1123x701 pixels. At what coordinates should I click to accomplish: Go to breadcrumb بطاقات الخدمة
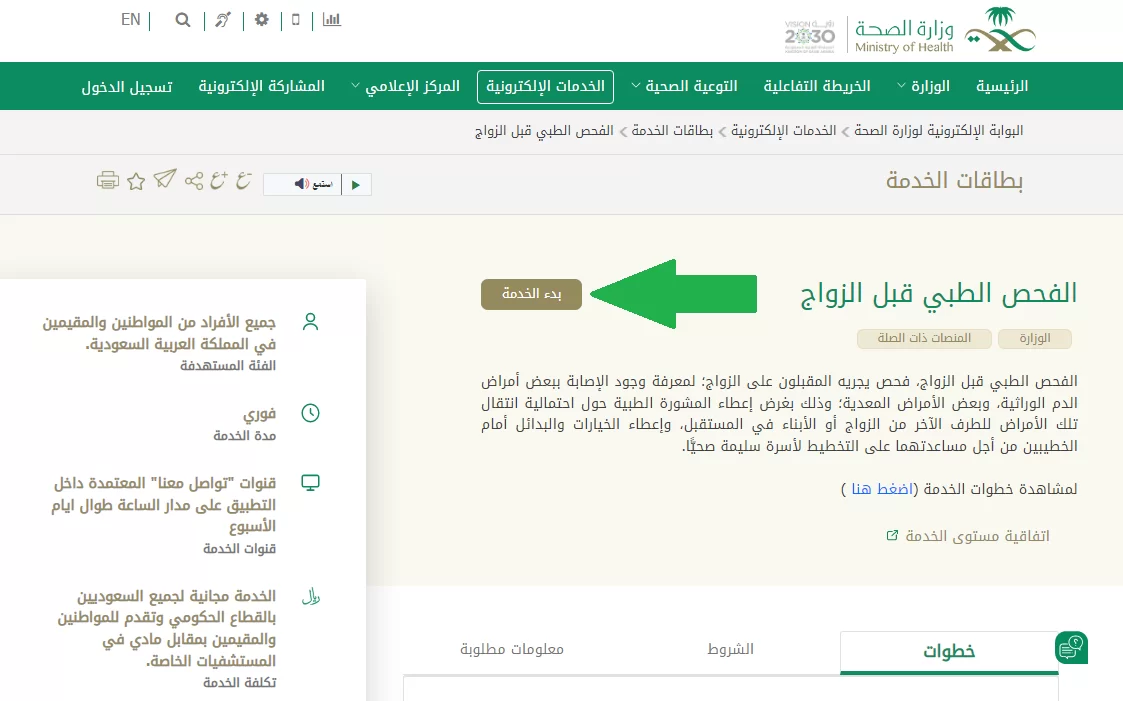[672, 130]
